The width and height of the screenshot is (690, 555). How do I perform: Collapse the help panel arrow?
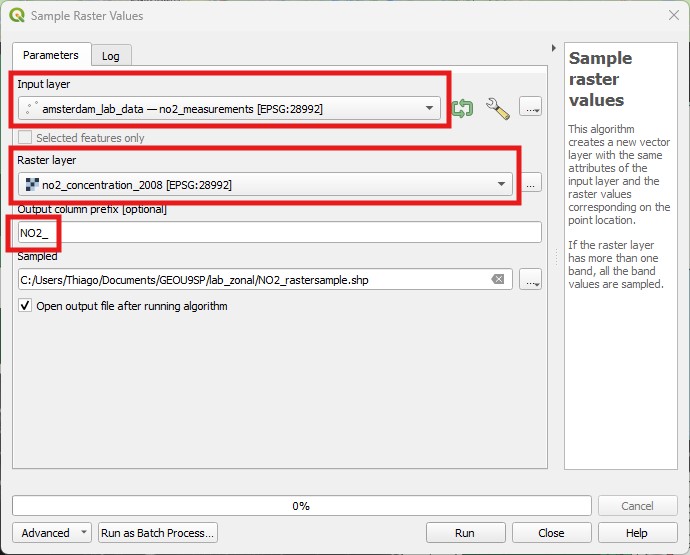tap(554, 48)
